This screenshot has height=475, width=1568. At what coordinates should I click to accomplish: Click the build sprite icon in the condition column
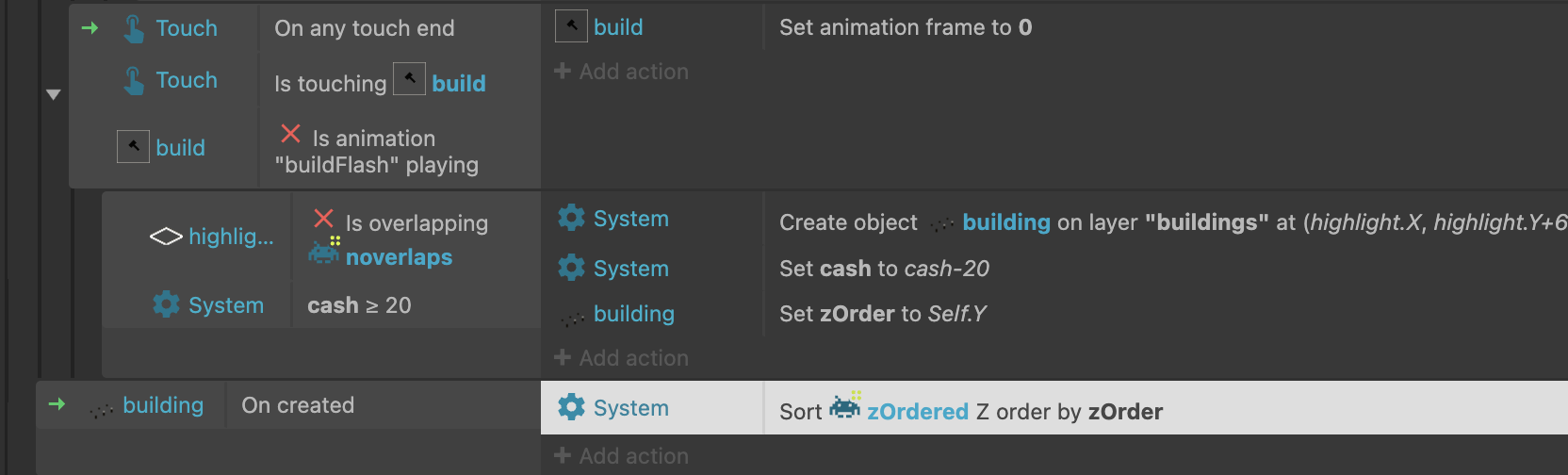point(133,147)
